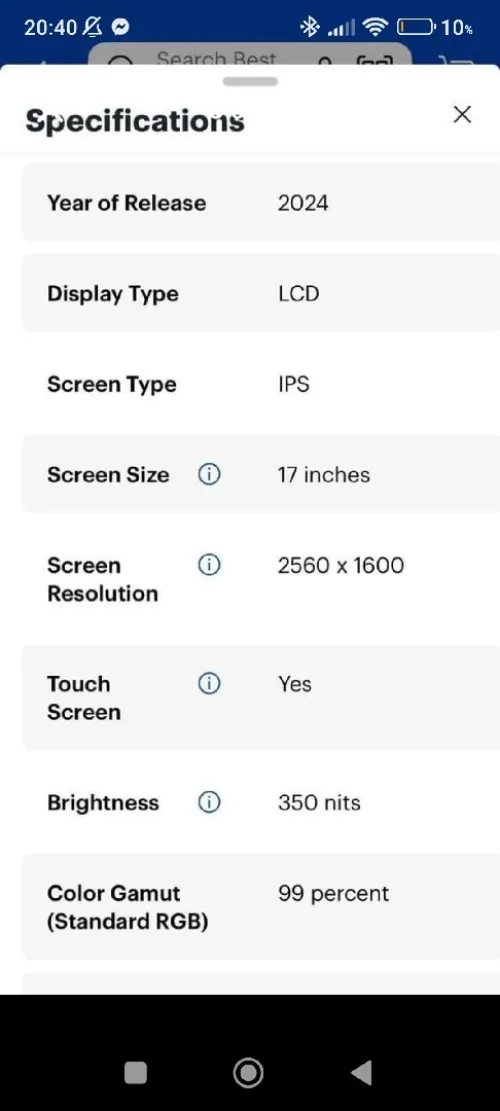Tap the Android recents square button
The width and height of the screenshot is (500, 1111).
click(135, 1073)
